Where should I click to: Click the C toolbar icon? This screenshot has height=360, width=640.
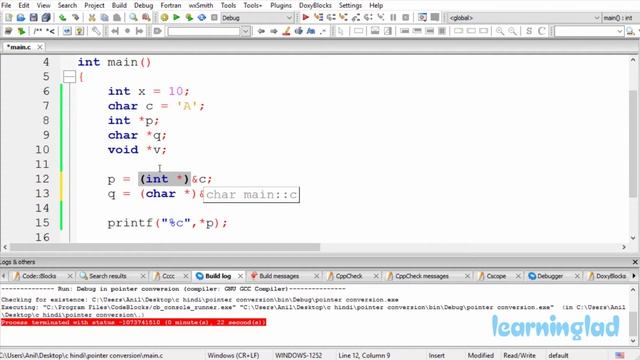(x=542, y=31)
